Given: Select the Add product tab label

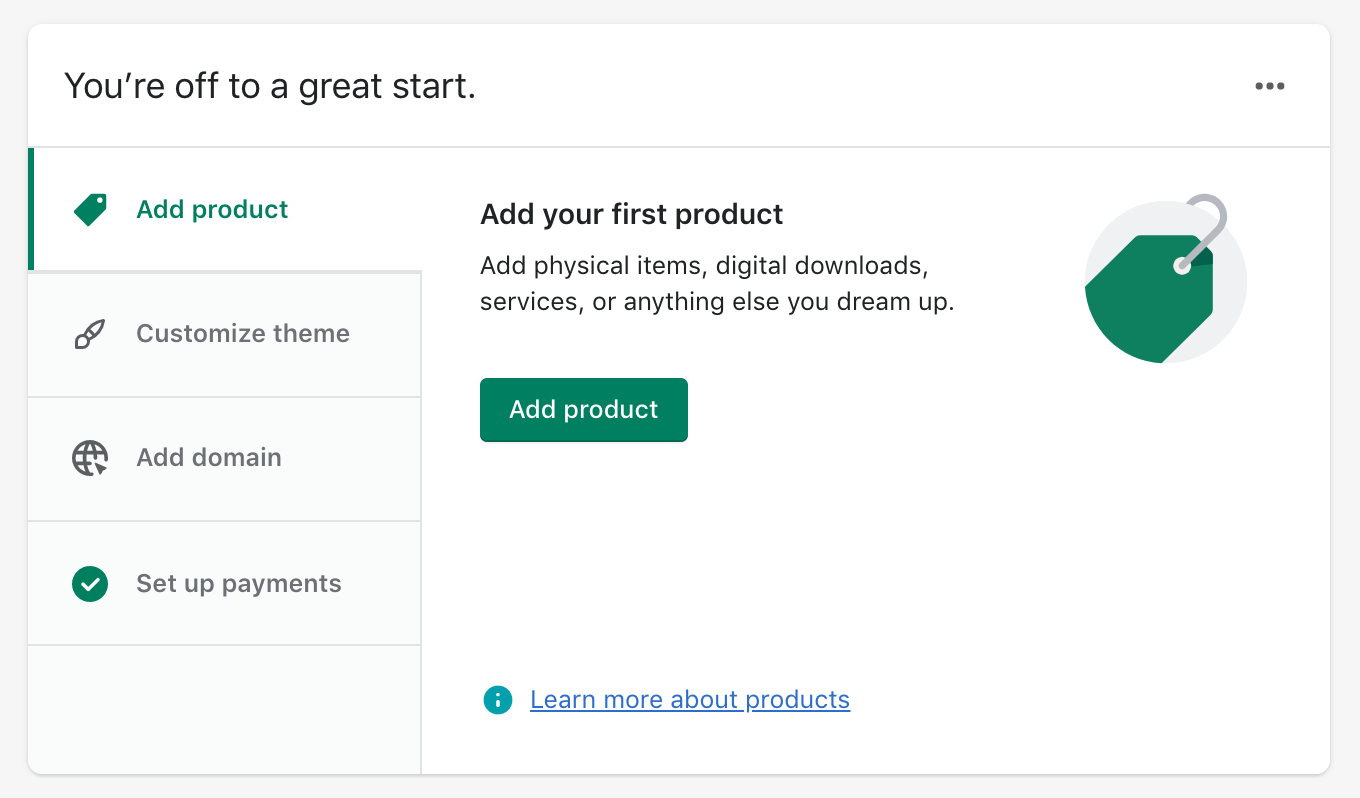Looking at the screenshot, I should click(x=212, y=209).
